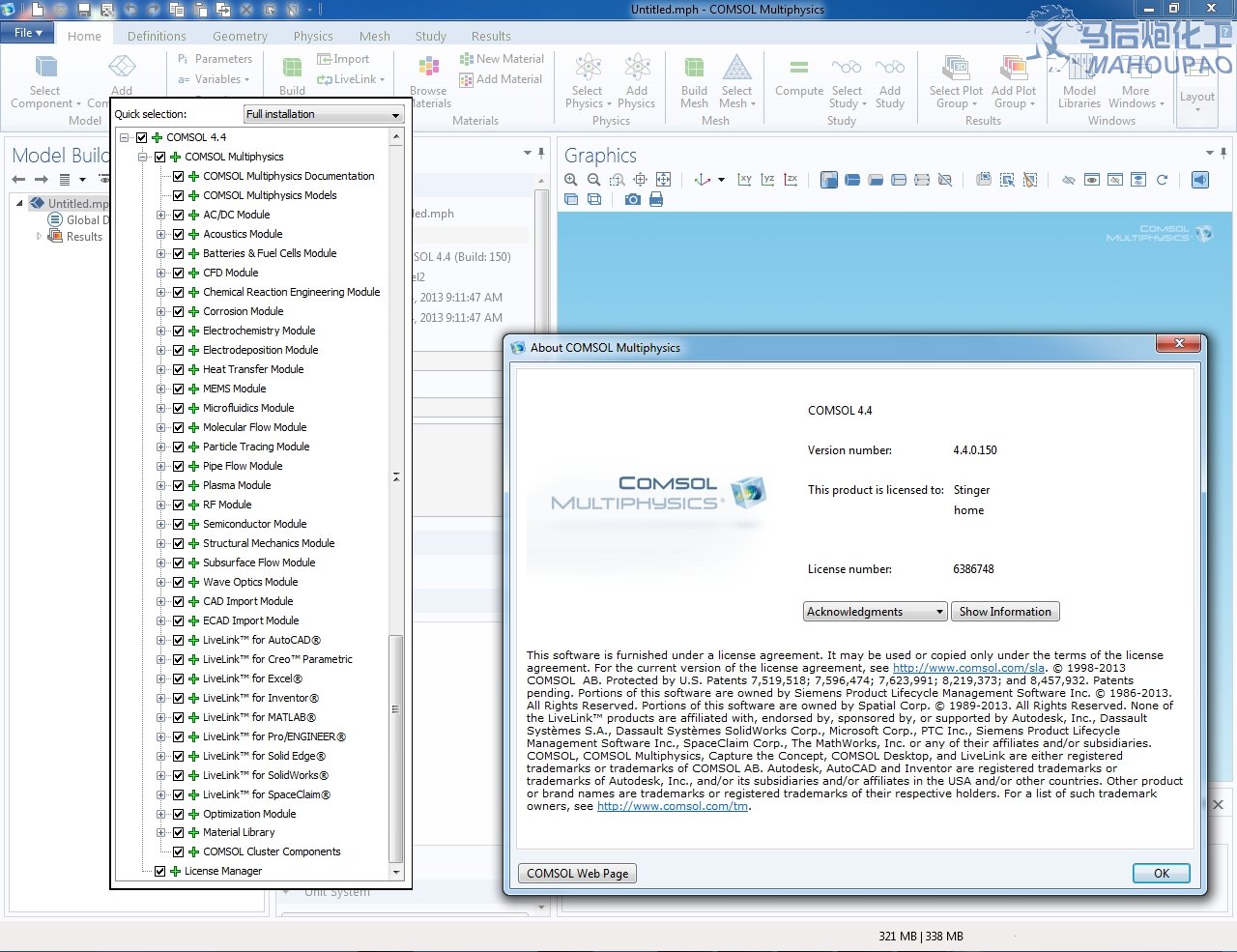Screen dimensions: 1237x952
Task: Collapse the COMSOL 4.4 tree node
Action: point(125,137)
